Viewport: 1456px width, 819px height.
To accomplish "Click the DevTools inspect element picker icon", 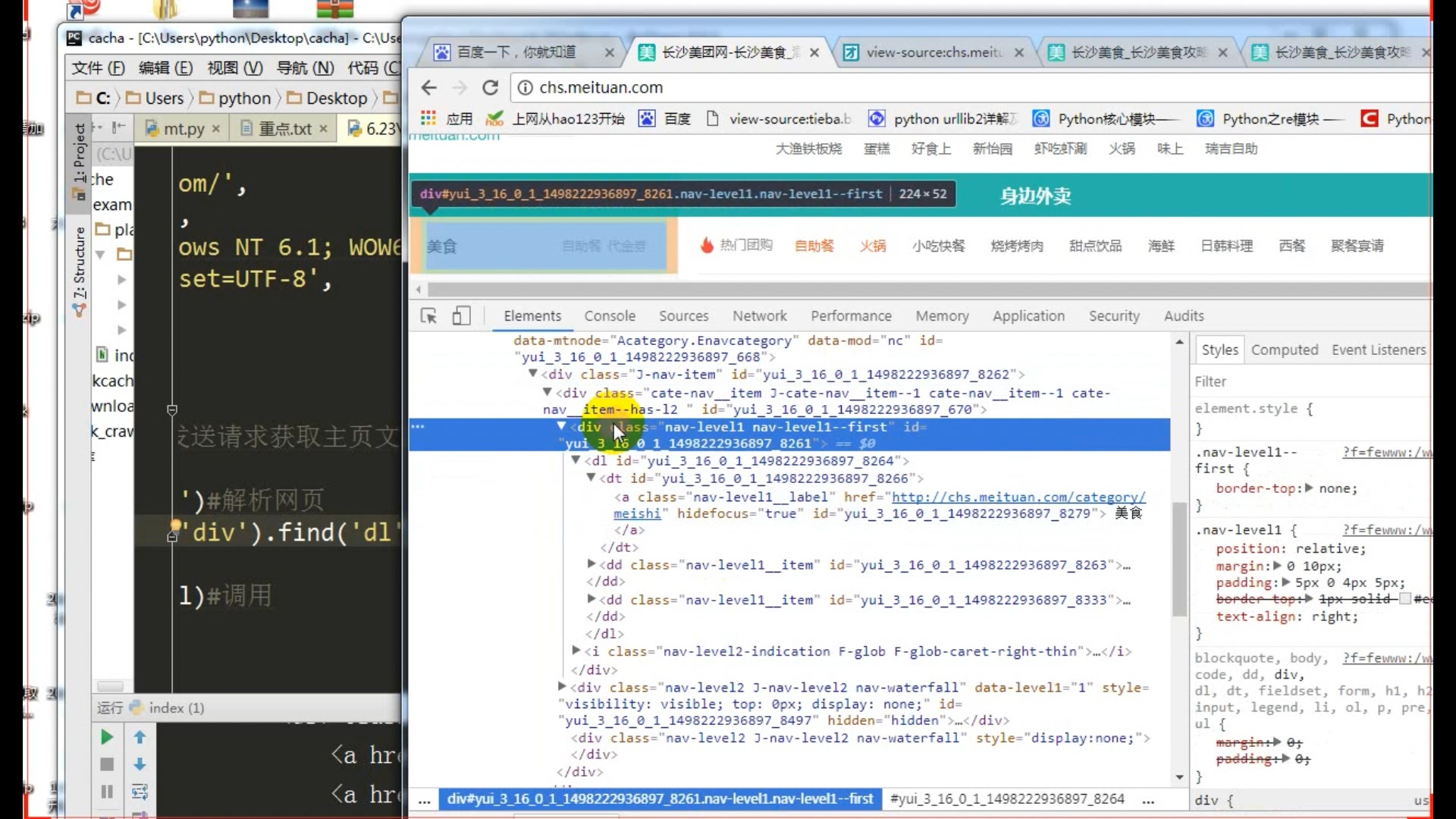I will click(428, 316).
